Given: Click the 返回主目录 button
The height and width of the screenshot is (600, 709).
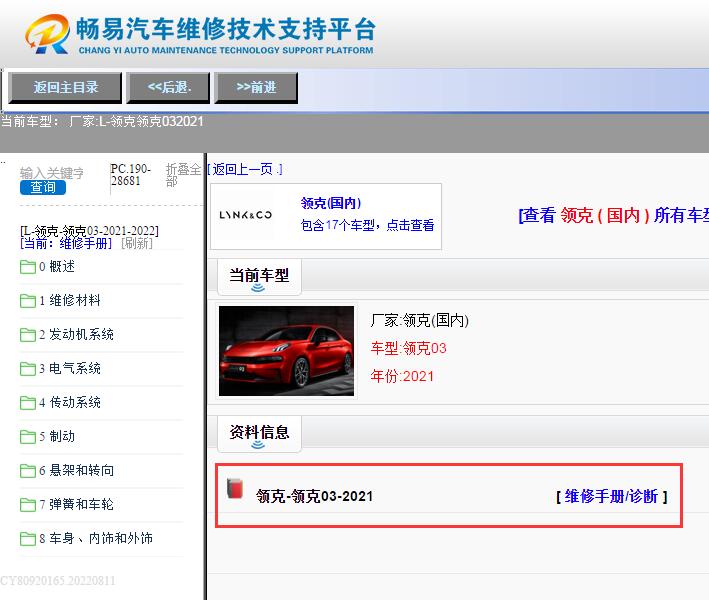Looking at the screenshot, I should (66, 88).
